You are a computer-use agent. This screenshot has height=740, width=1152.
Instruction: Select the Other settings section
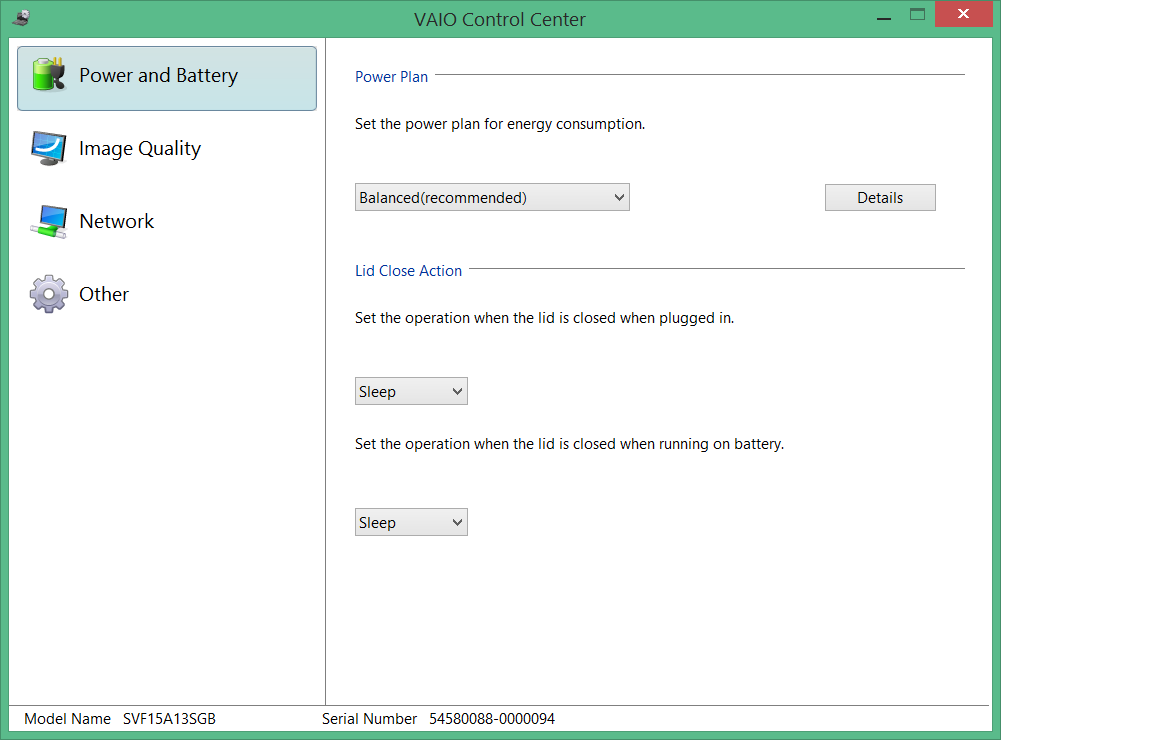(x=167, y=294)
